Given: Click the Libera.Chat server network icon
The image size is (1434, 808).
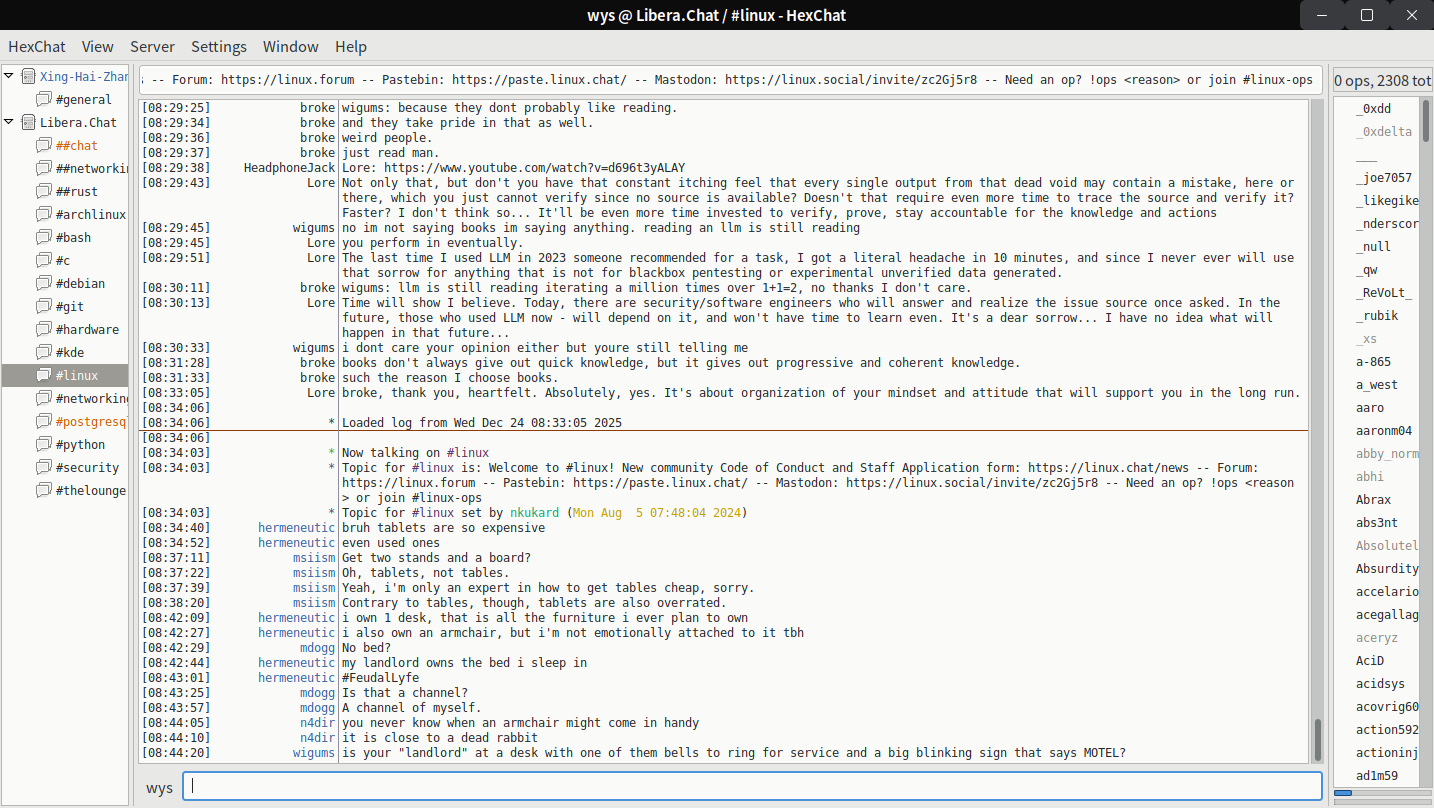Looking at the screenshot, I should tap(28, 122).
